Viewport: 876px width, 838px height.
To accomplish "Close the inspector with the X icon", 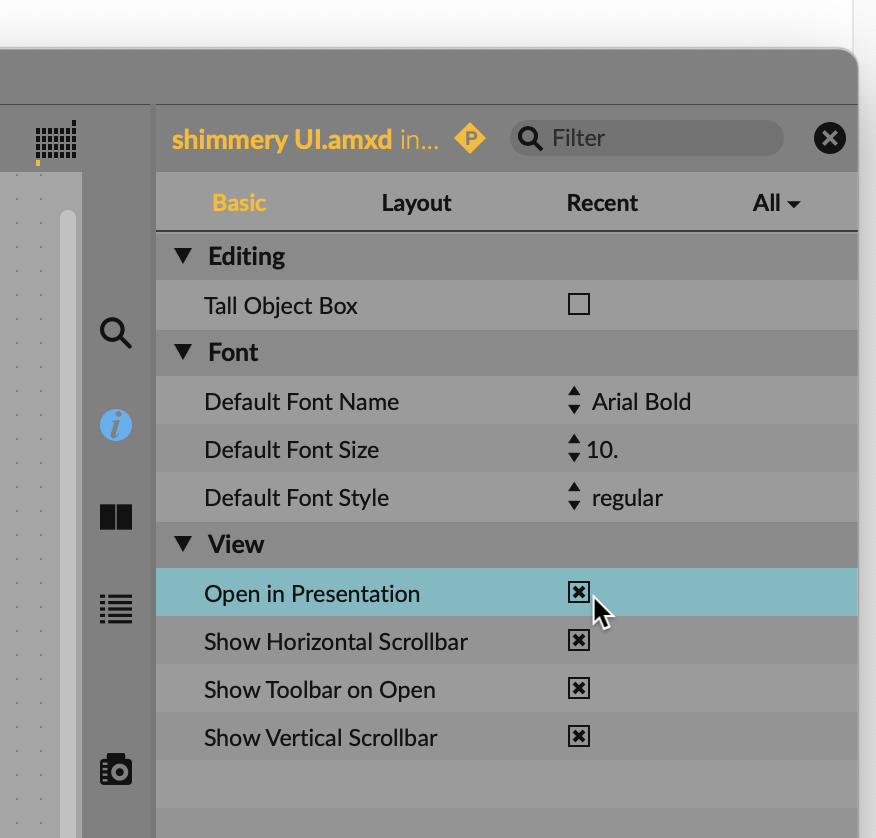I will click(829, 138).
